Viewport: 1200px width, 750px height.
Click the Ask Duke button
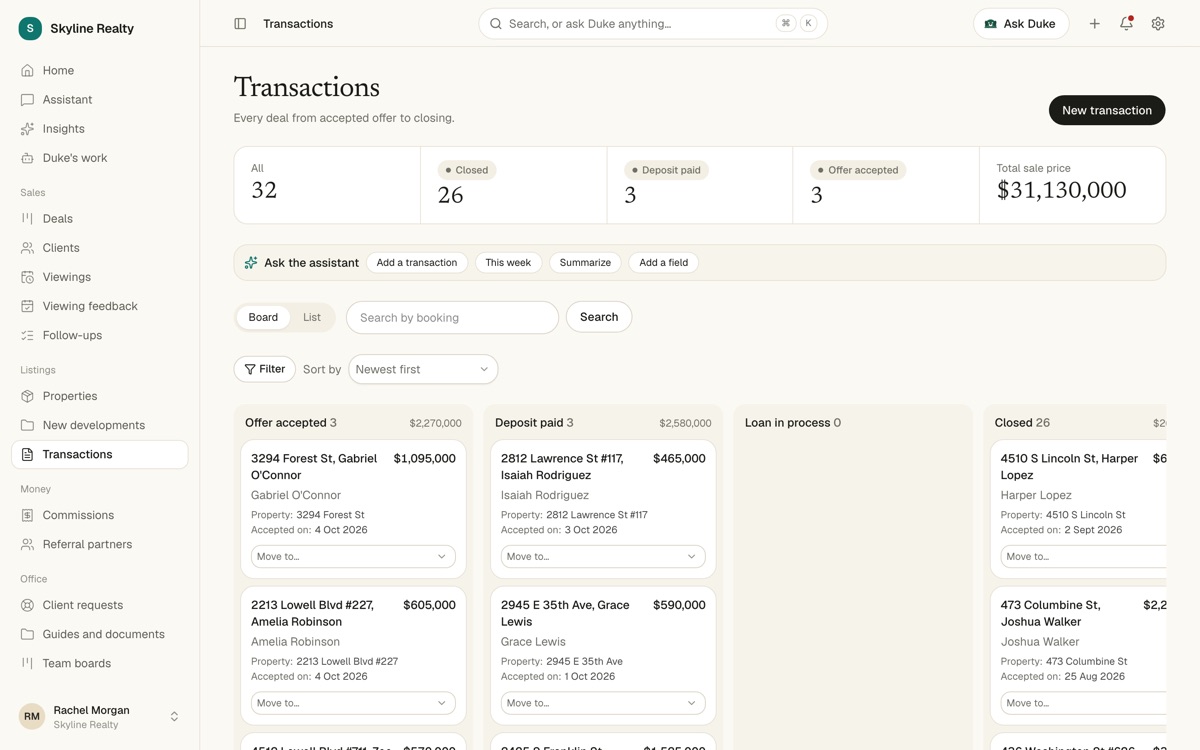click(1021, 24)
